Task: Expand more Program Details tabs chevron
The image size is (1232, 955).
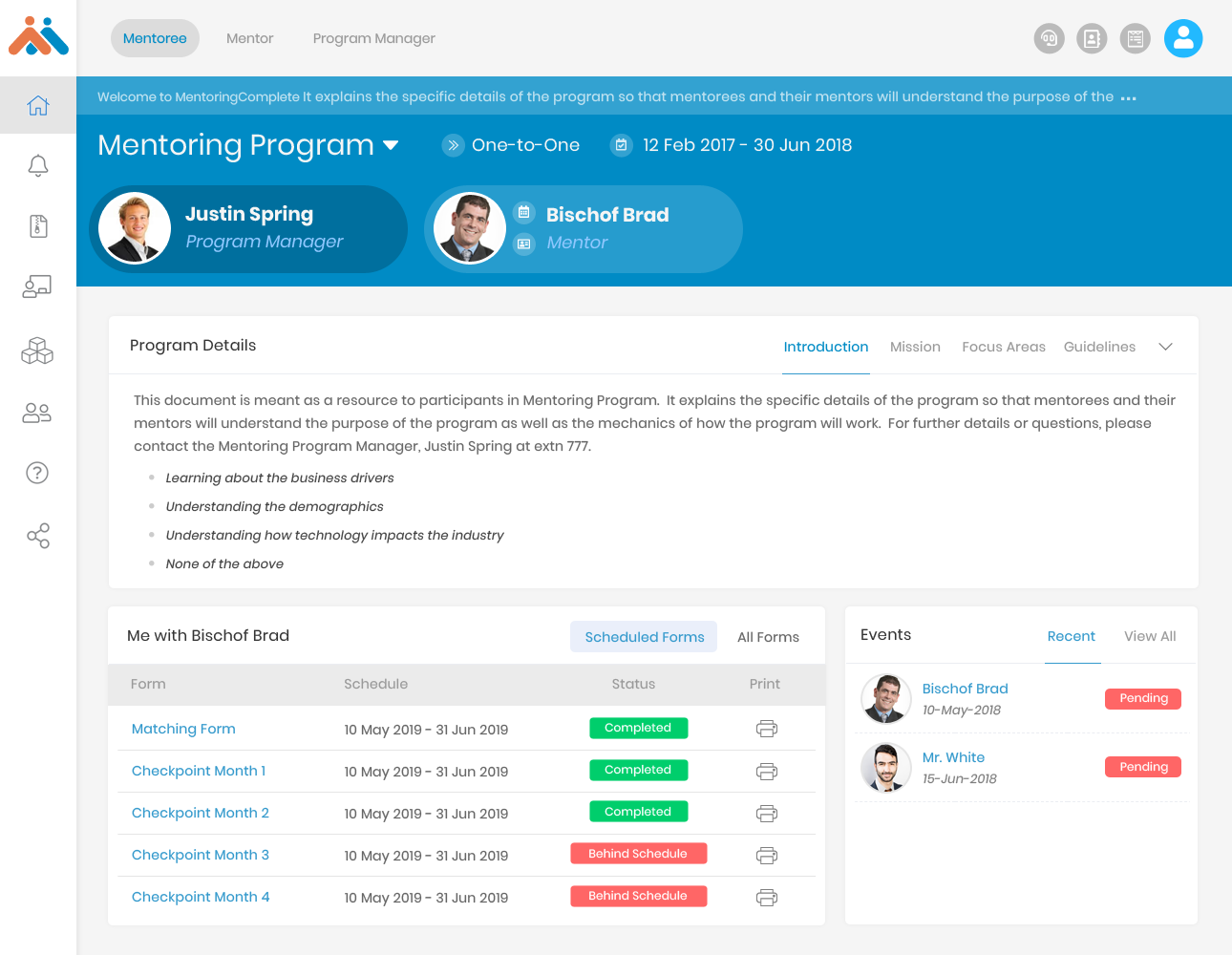Action: [x=1165, y=347]
